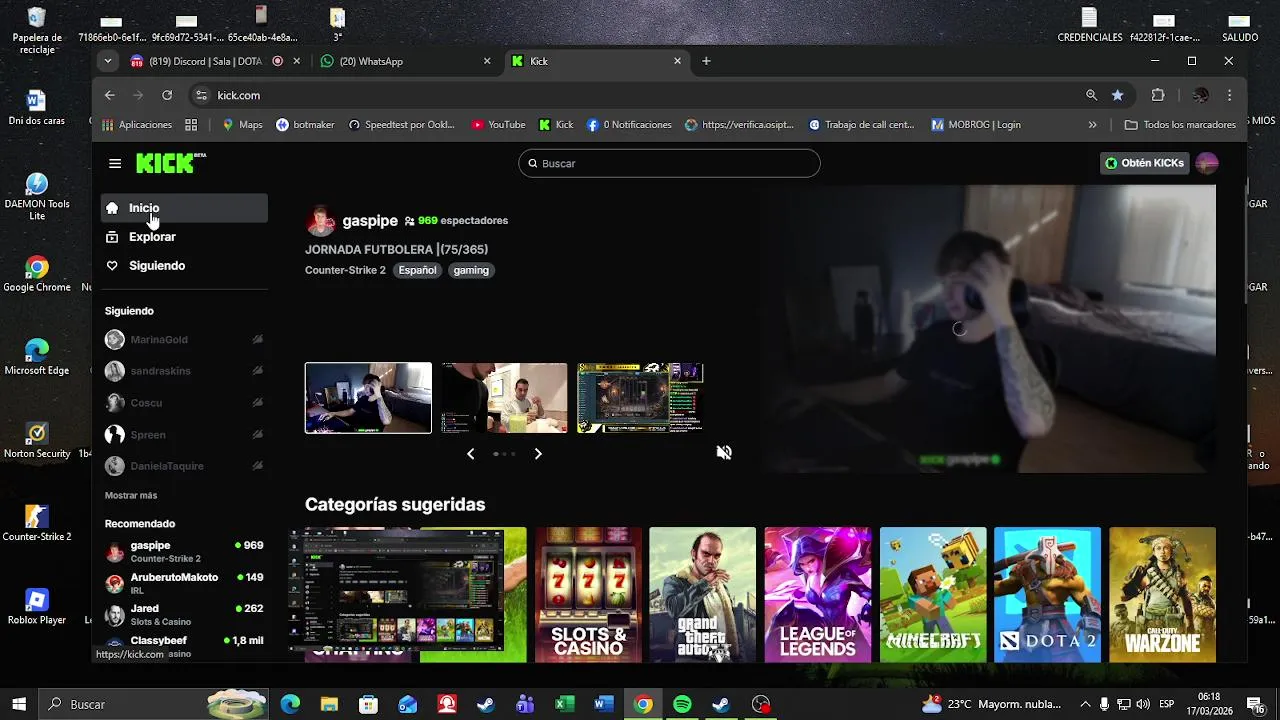
Task: Open recommended channel Jared
Action: pyautogui.click(x=184, y=614)
